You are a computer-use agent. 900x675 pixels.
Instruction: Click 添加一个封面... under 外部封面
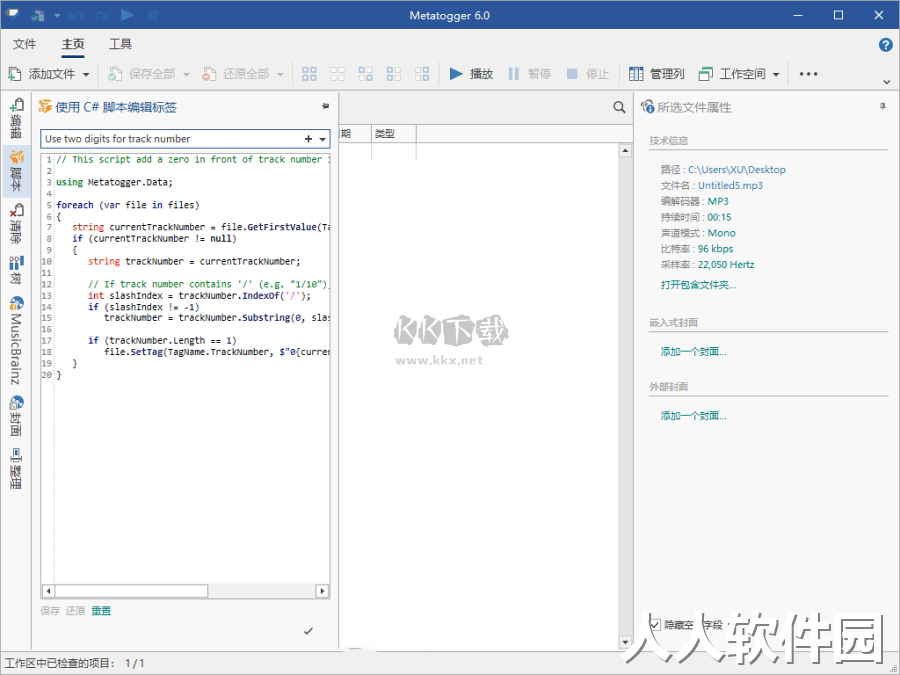click(x=693, y=416)
